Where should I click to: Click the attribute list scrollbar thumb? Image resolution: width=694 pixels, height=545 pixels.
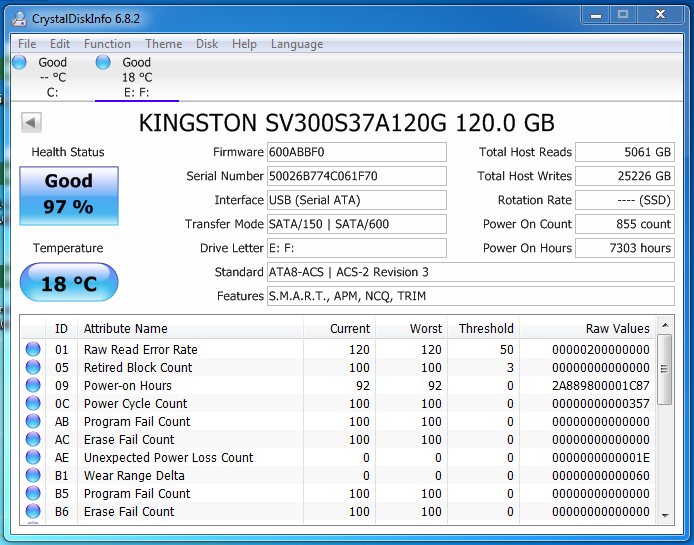coord(664,369)
